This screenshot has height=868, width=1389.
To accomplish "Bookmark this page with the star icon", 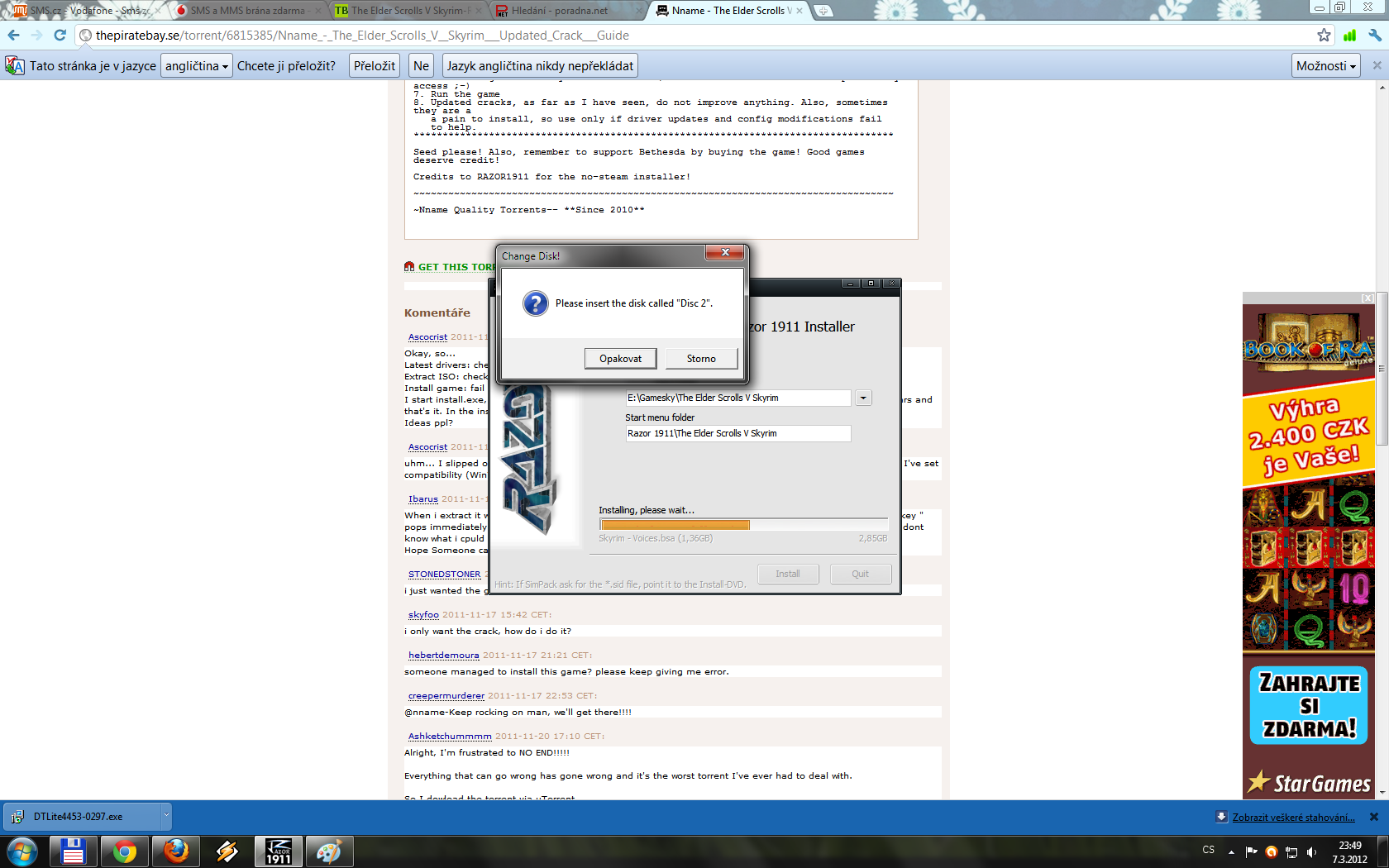I will coord(1324,36).
